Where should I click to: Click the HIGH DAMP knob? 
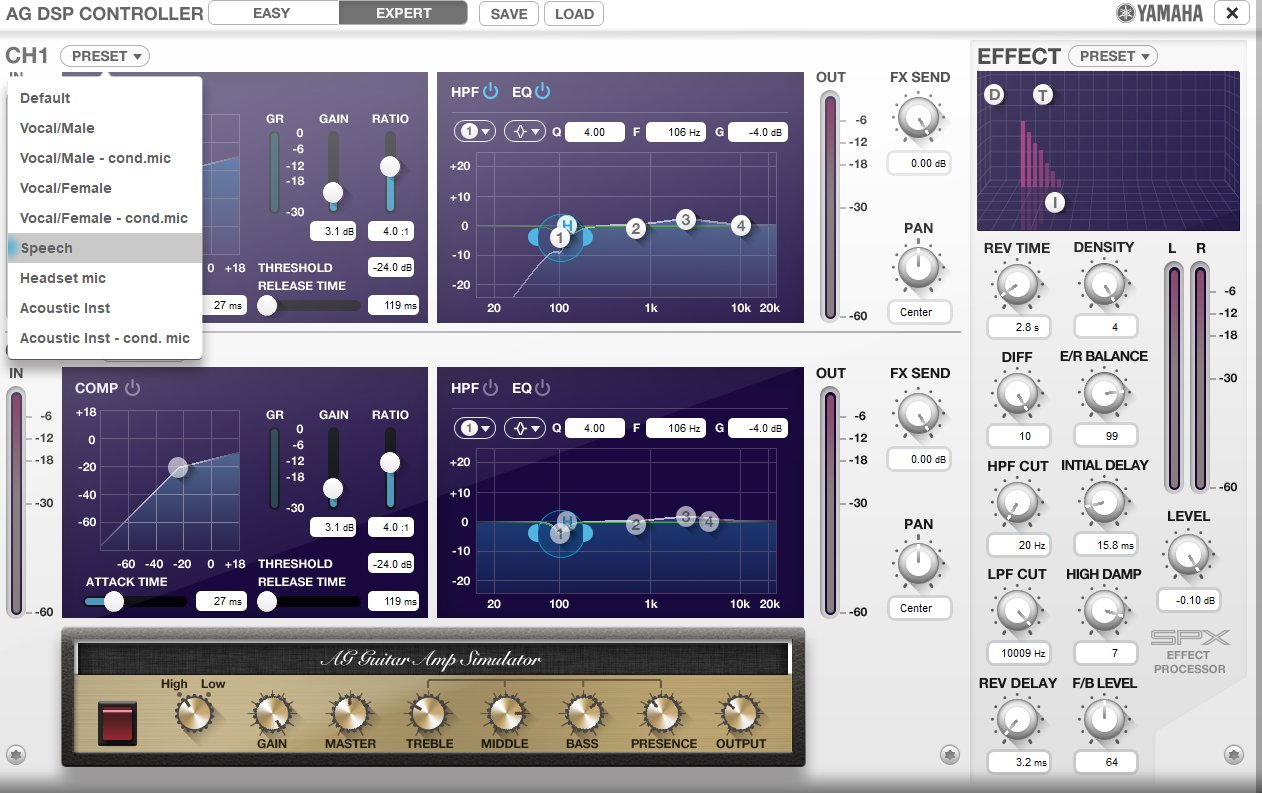(x=1103, y=612)
